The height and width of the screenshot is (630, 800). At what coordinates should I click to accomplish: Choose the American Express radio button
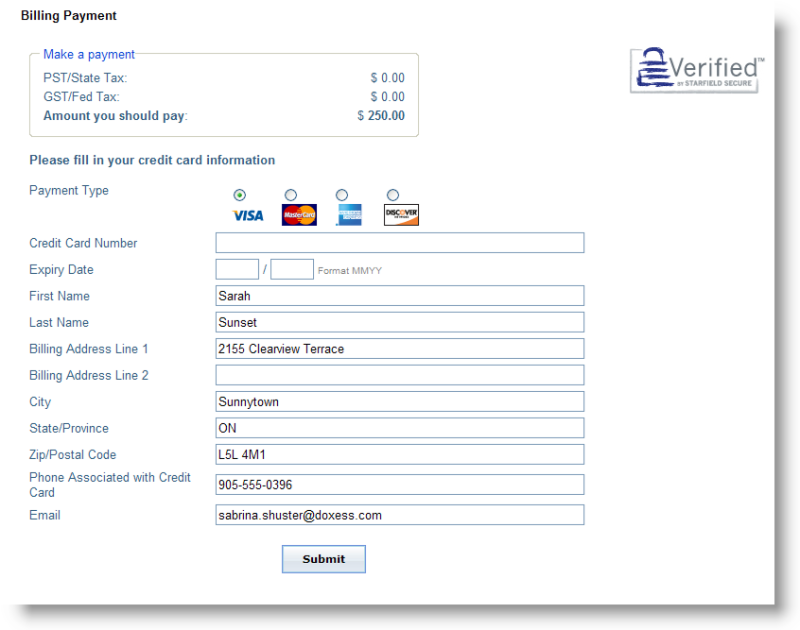tap(342, 195)
